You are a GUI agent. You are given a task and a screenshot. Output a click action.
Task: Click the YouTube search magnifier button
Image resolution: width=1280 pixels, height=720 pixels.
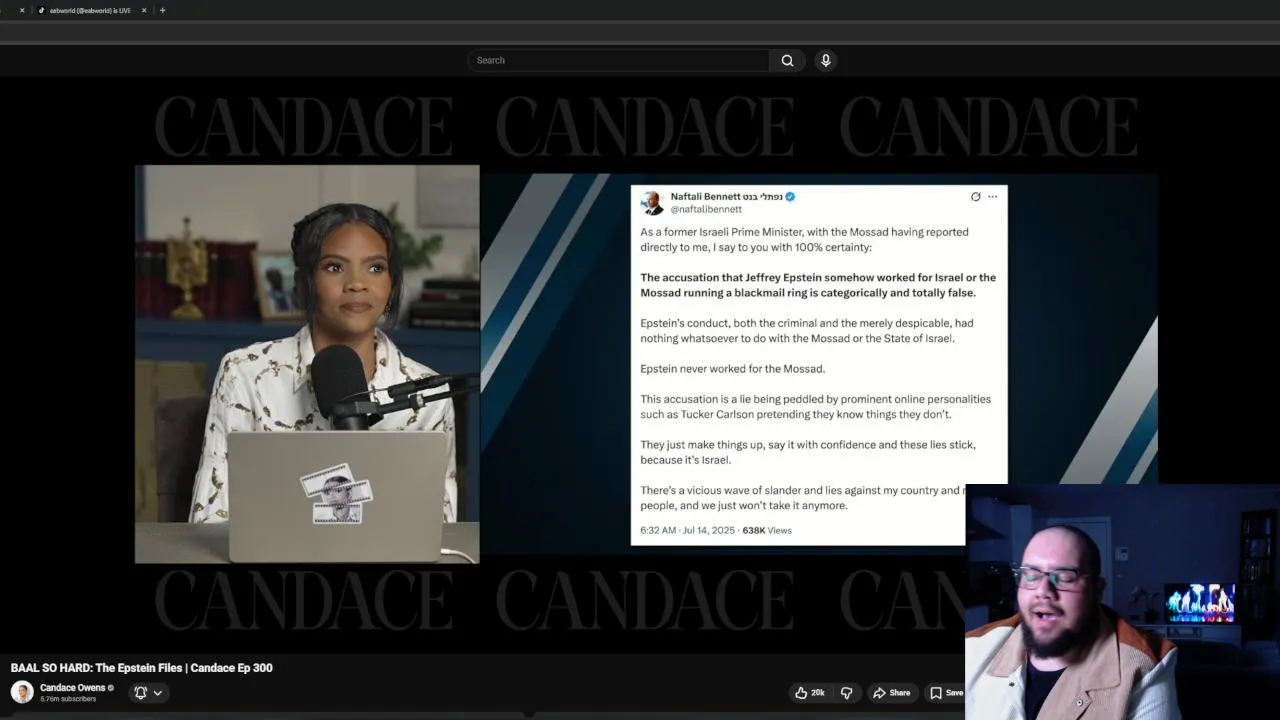(x=787, y=60)
